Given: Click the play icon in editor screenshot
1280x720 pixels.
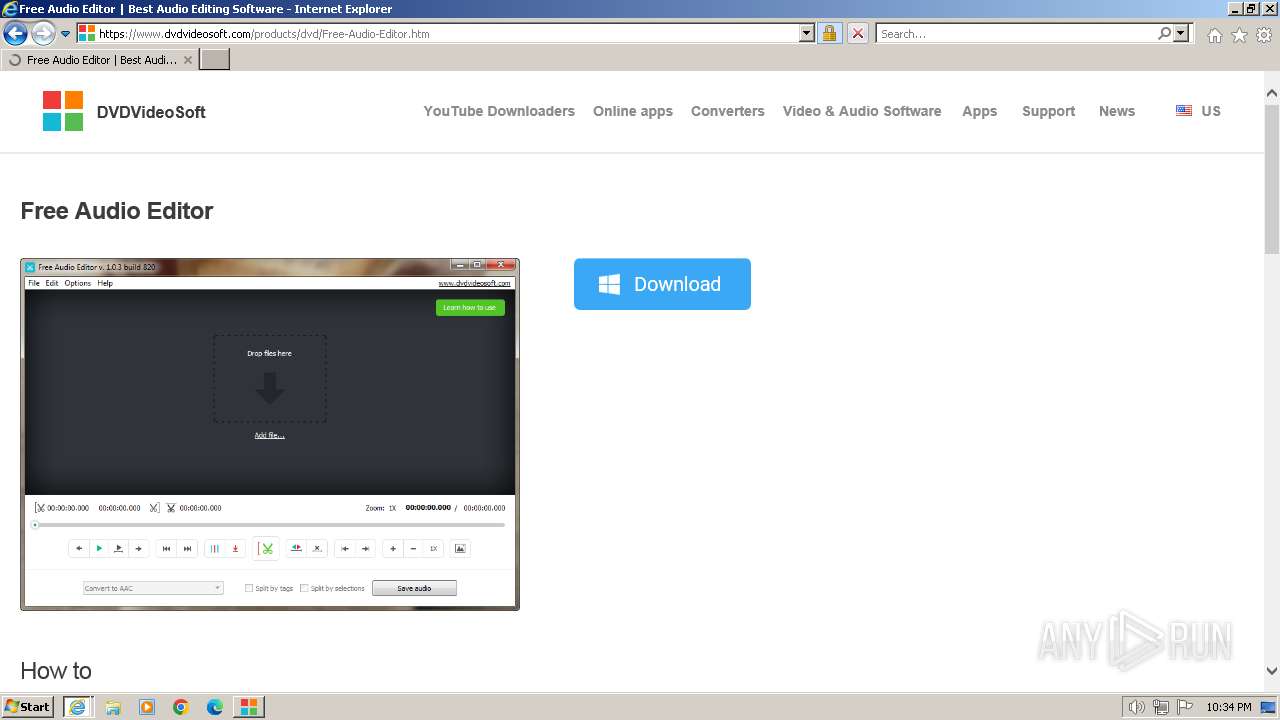Looking at the screenshot, I should point(99,548).
